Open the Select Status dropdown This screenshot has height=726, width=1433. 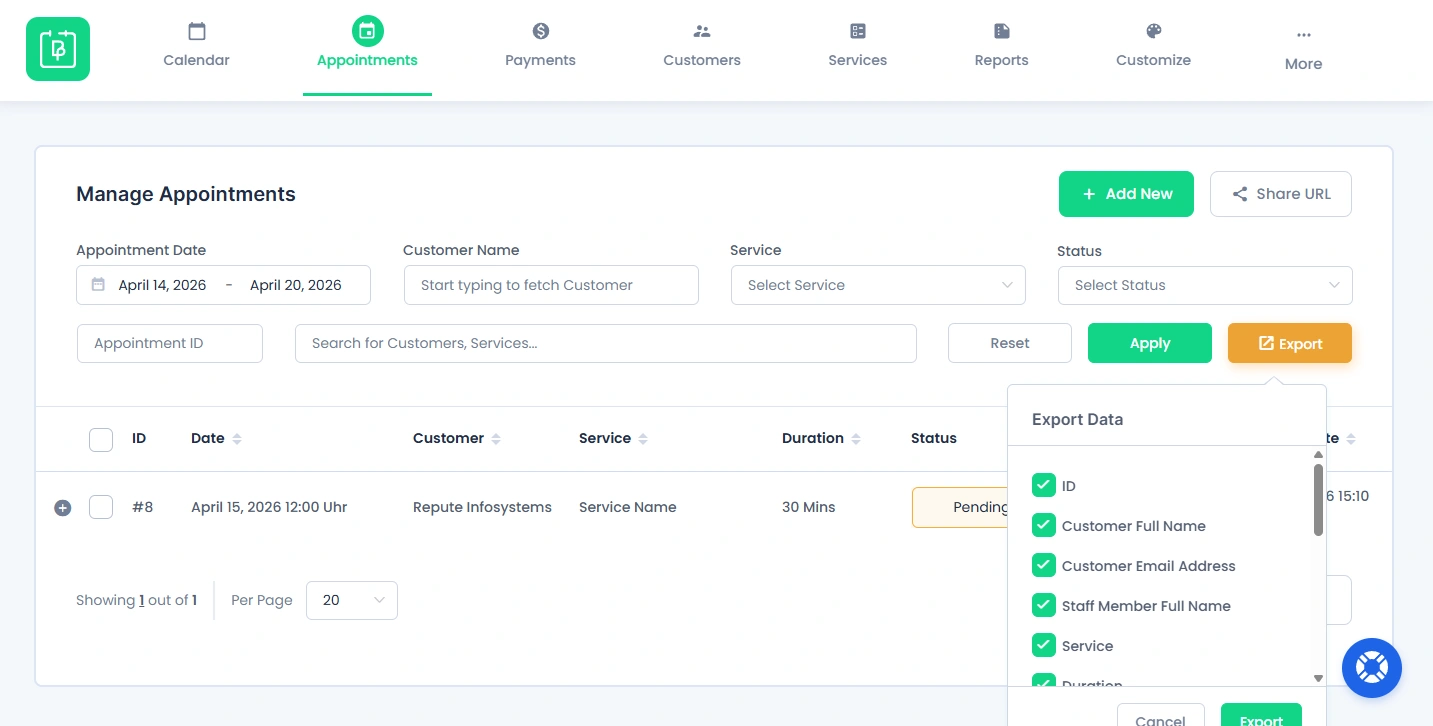coord(1205,285)
